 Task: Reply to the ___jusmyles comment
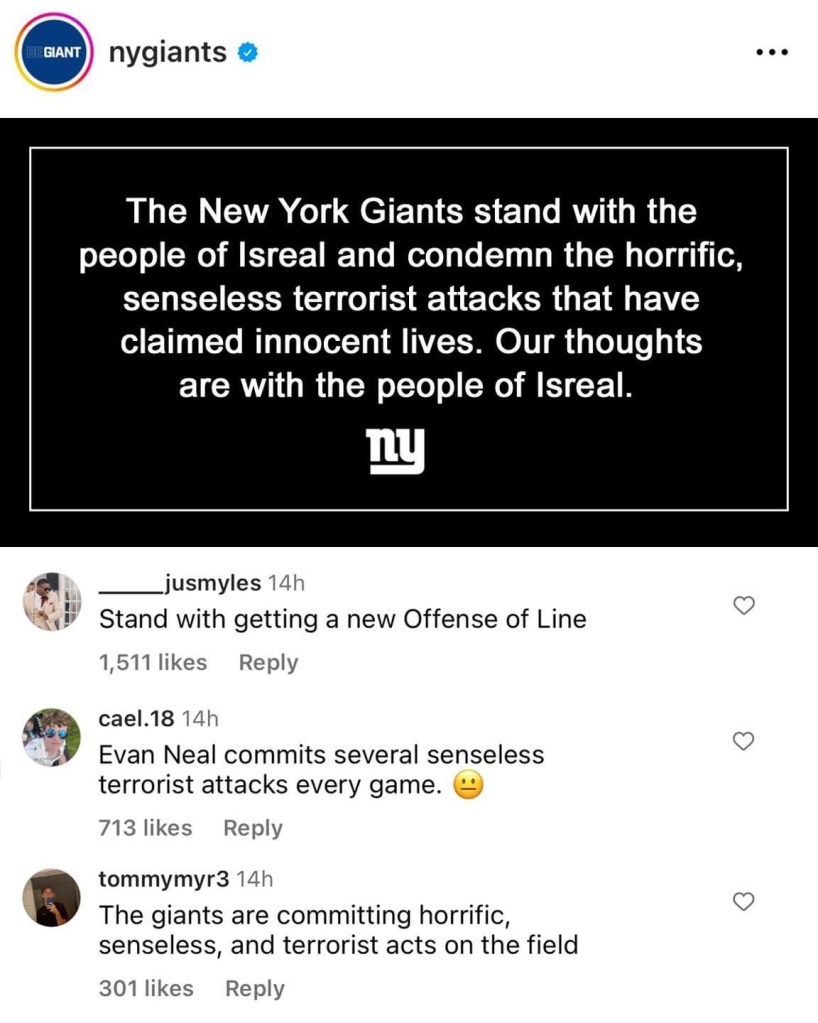coord(268,663)
